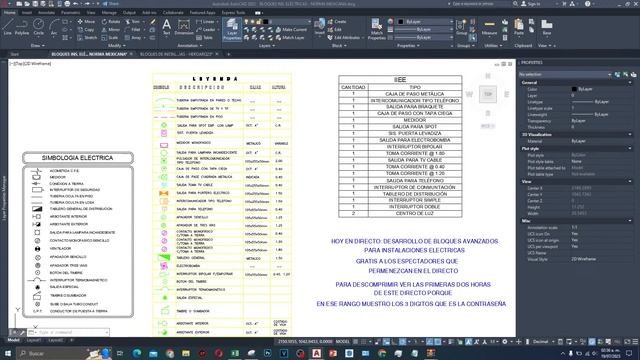Select the Dimension tool
The width and height of the screenshot is (640, 360).
184,27
